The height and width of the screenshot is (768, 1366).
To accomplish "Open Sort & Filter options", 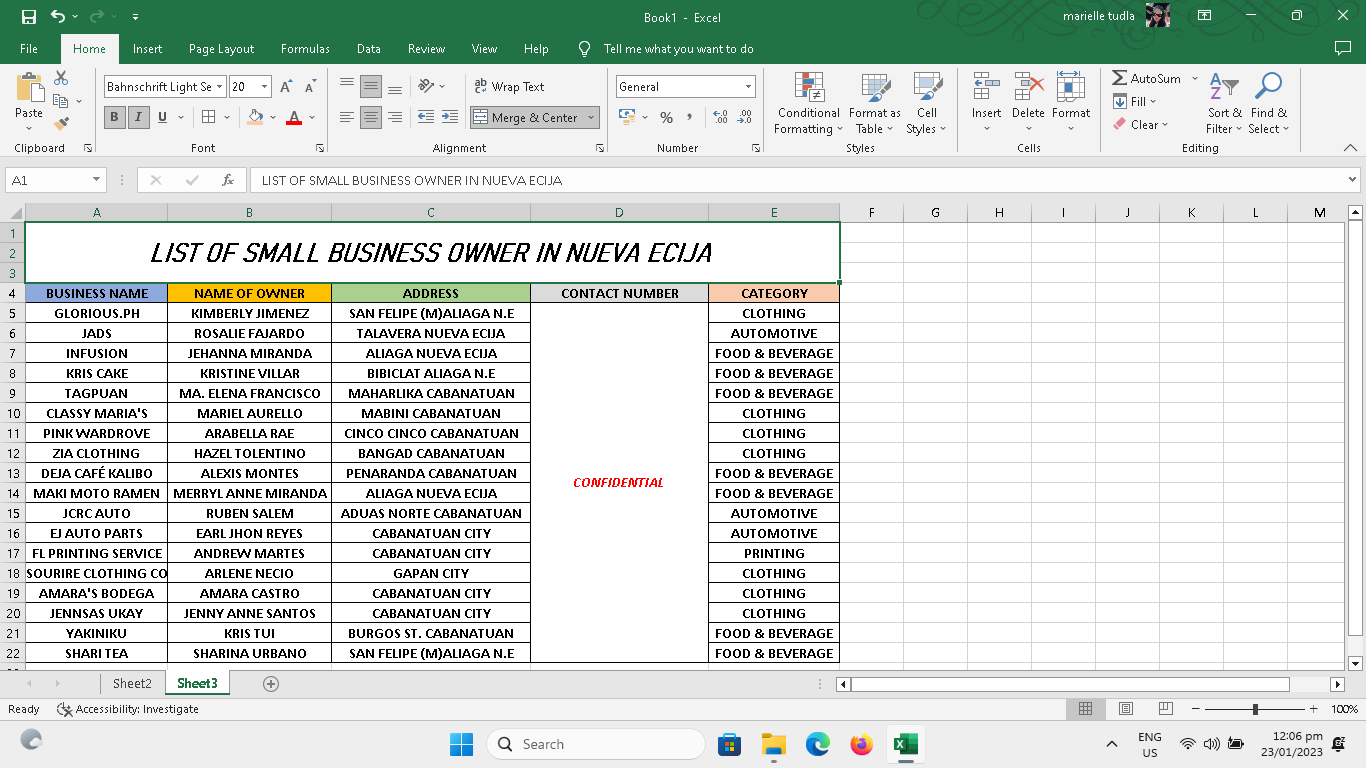I will point(1224,103).
